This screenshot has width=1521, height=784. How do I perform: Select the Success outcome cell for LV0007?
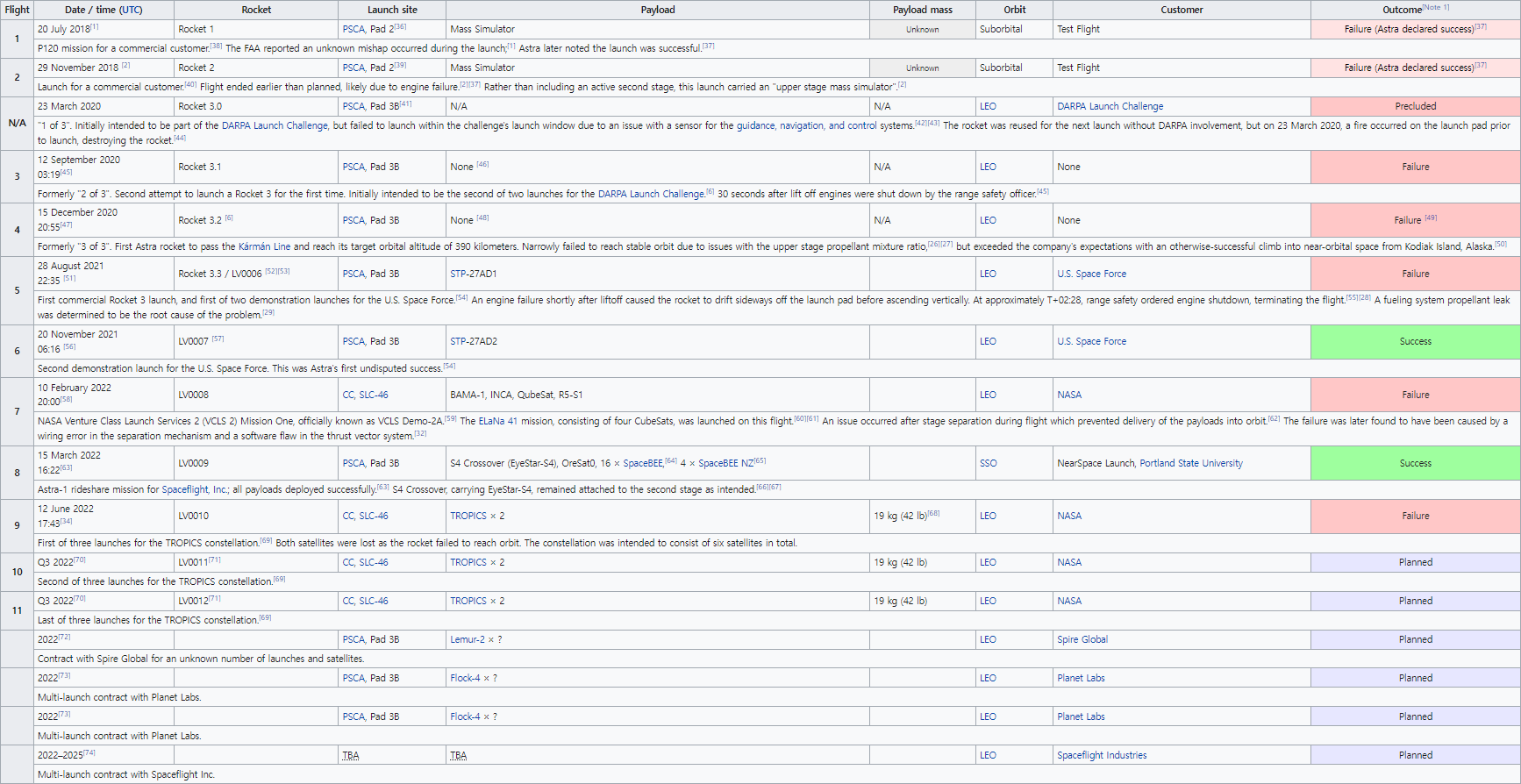tap(1416, 342)
